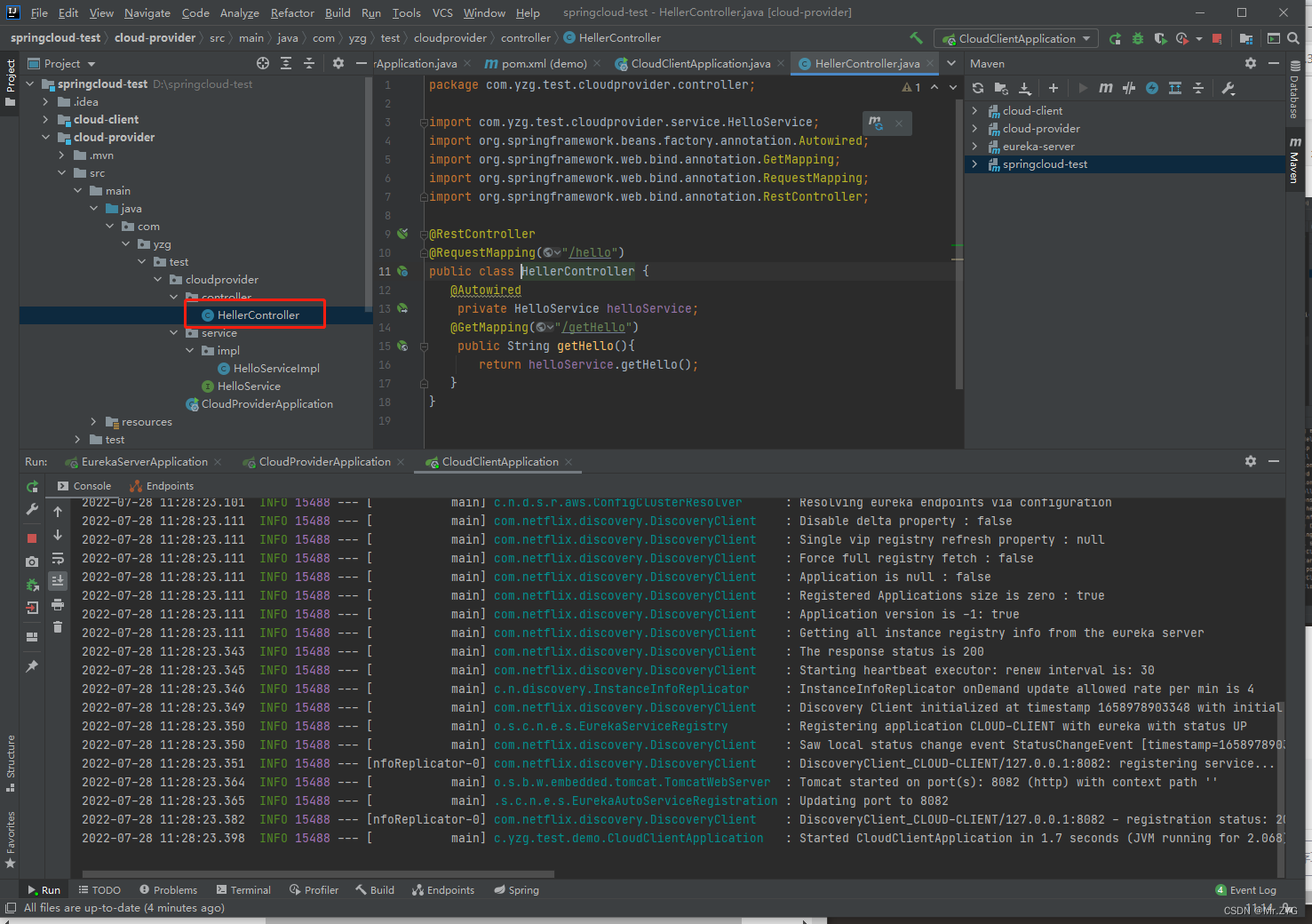Open the Spring tool window

(x=516, y=889)
